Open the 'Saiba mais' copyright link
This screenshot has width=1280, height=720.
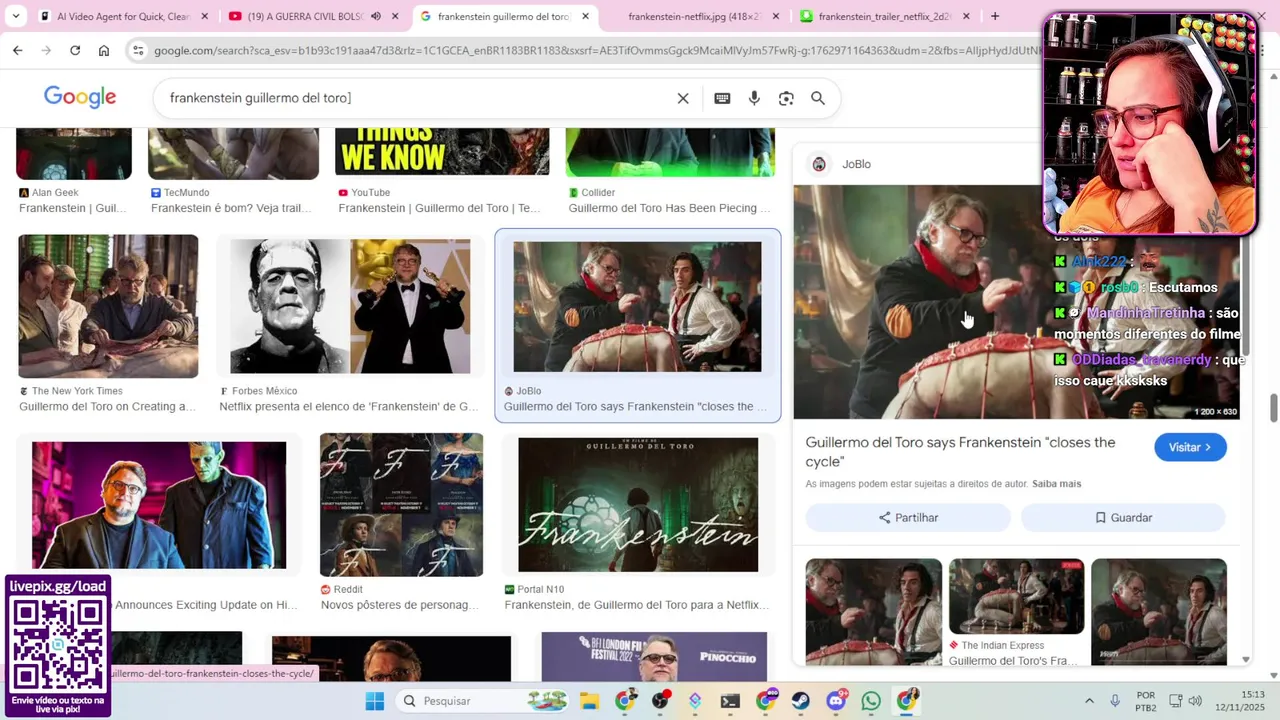click(x=1056, y=484)
